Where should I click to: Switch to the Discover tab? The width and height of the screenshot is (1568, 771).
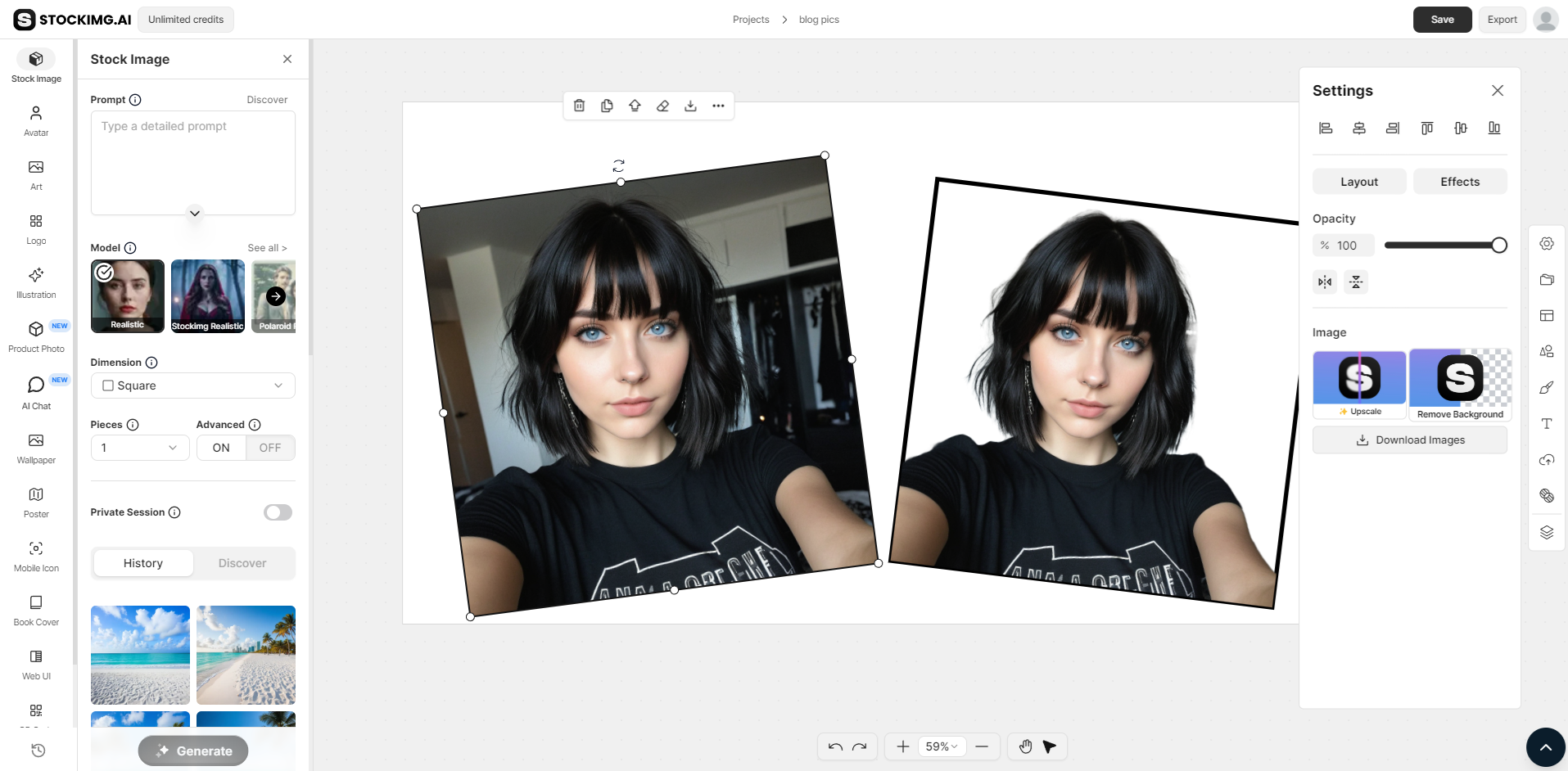coord(242,563)
